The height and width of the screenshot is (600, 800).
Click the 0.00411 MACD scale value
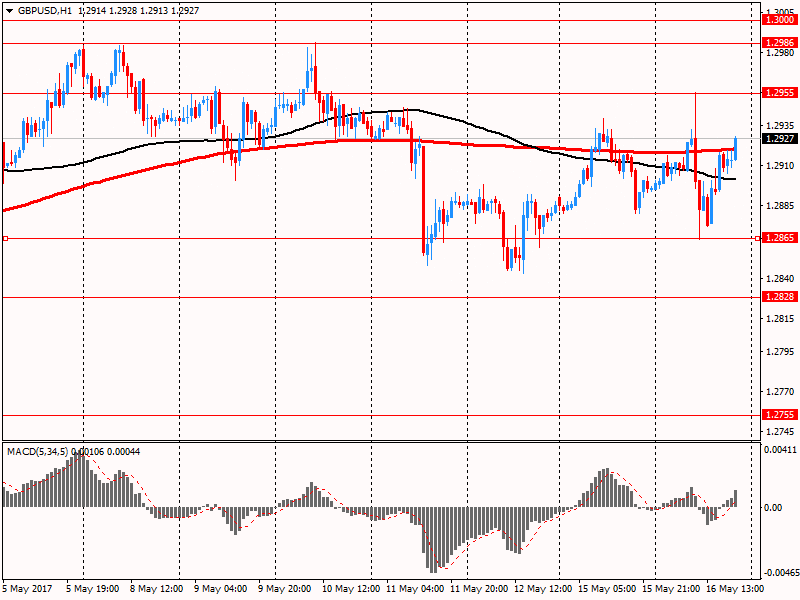pos(780,450)
